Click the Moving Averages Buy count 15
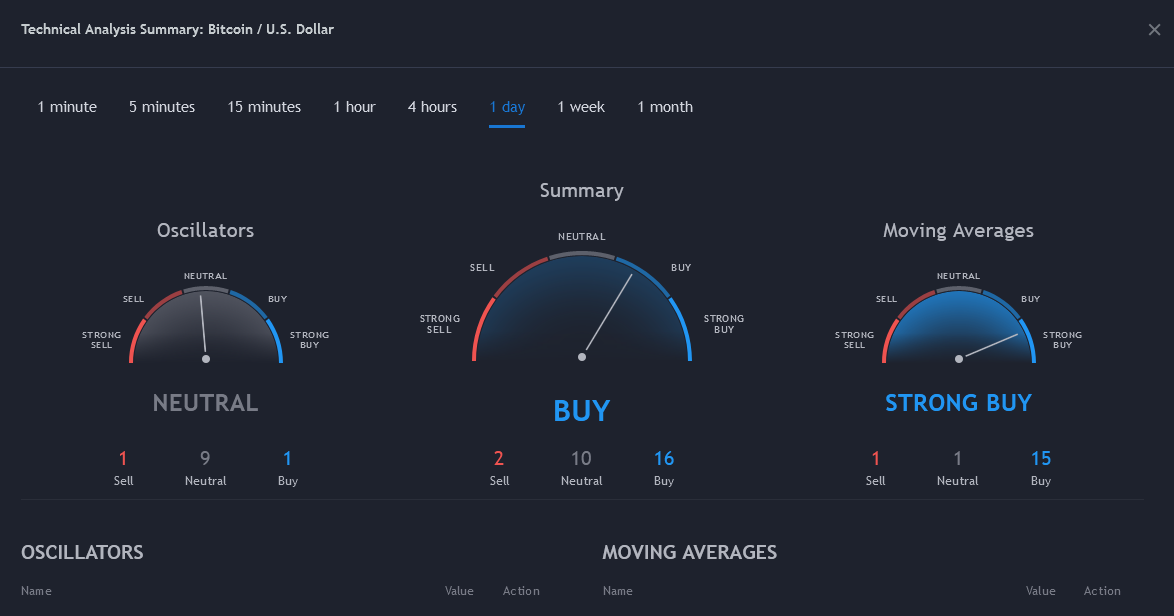Screen dimensions: 1174x616 coord(1041,459)
